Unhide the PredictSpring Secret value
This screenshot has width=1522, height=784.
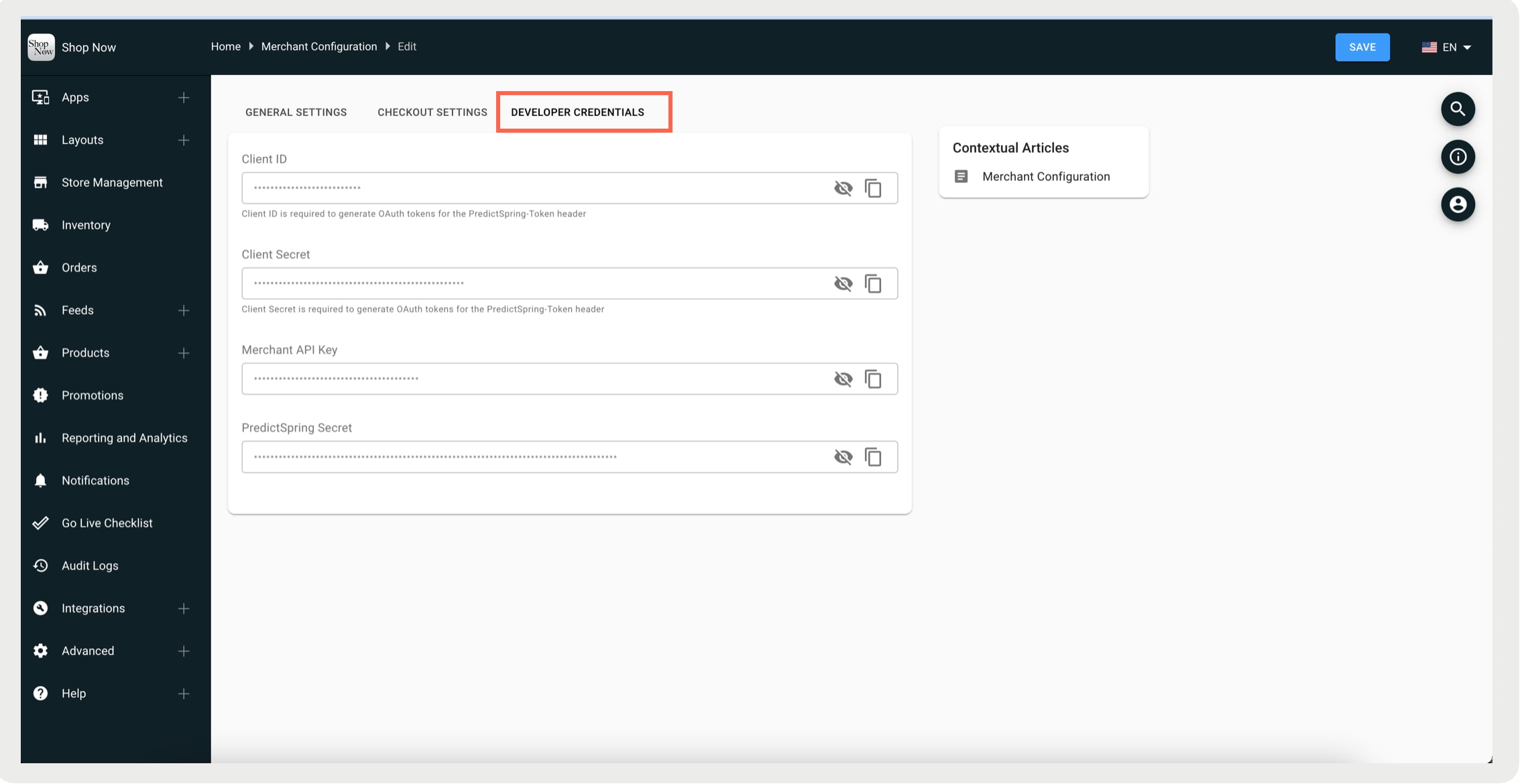pos(843,456)
